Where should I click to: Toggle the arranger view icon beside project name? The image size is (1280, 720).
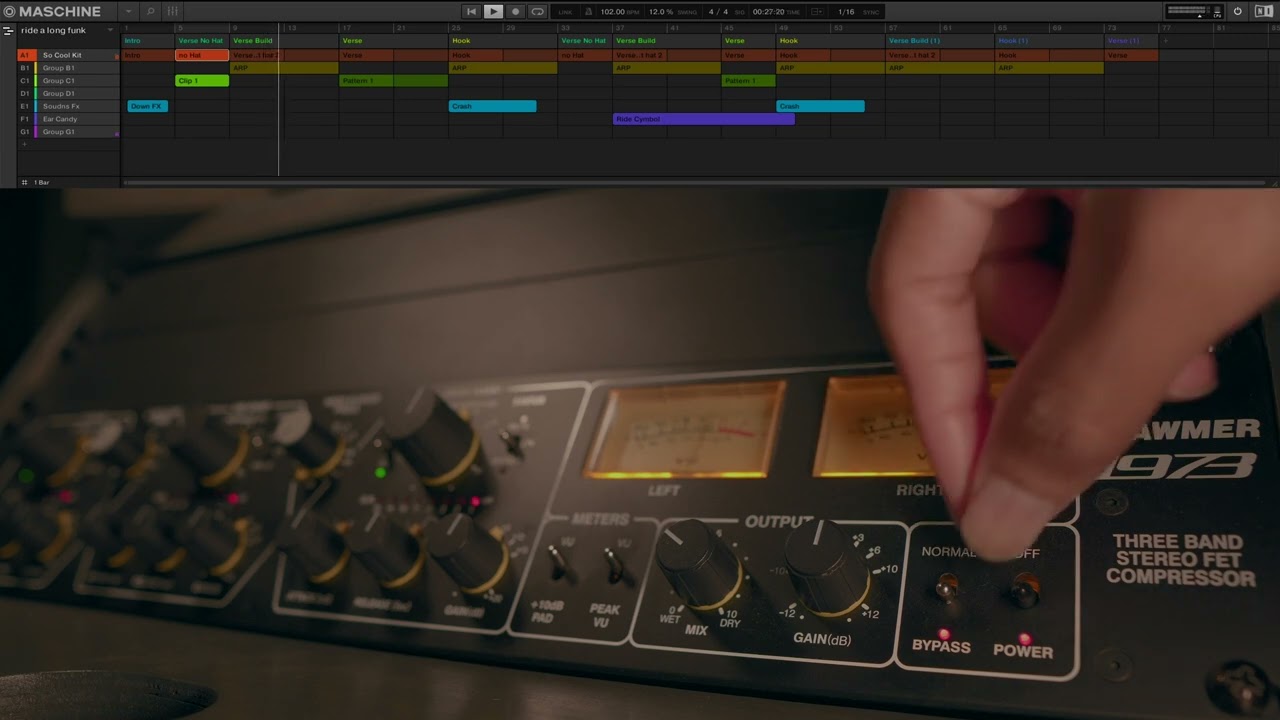pyautogui.click(x=8, y=30)
